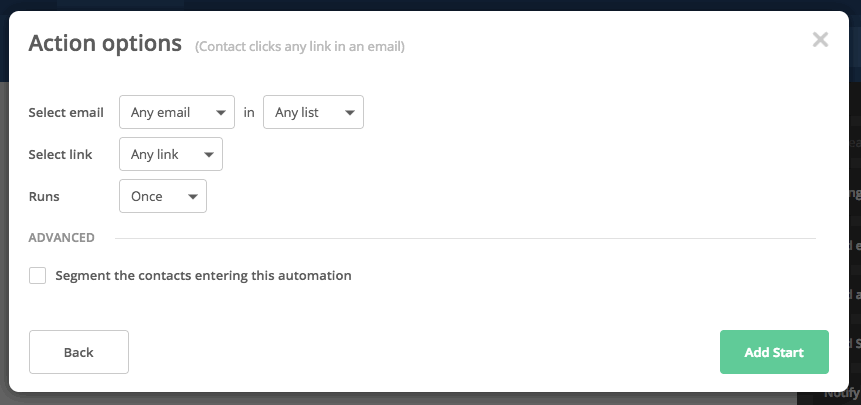
Task: Open the "Any email" dropdown
Action: [x=176, y=112]
